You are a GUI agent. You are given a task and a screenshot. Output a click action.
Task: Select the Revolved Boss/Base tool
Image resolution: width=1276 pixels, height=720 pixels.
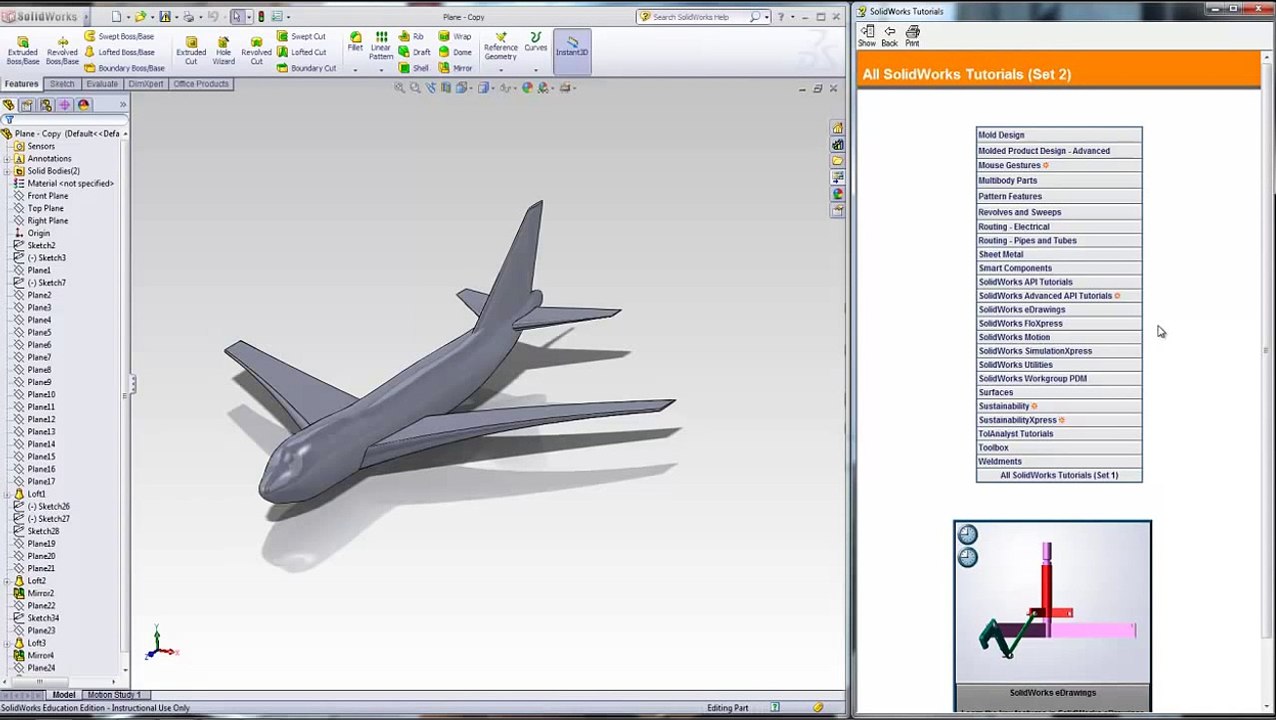pyautogui.click(x=62, y=50)
